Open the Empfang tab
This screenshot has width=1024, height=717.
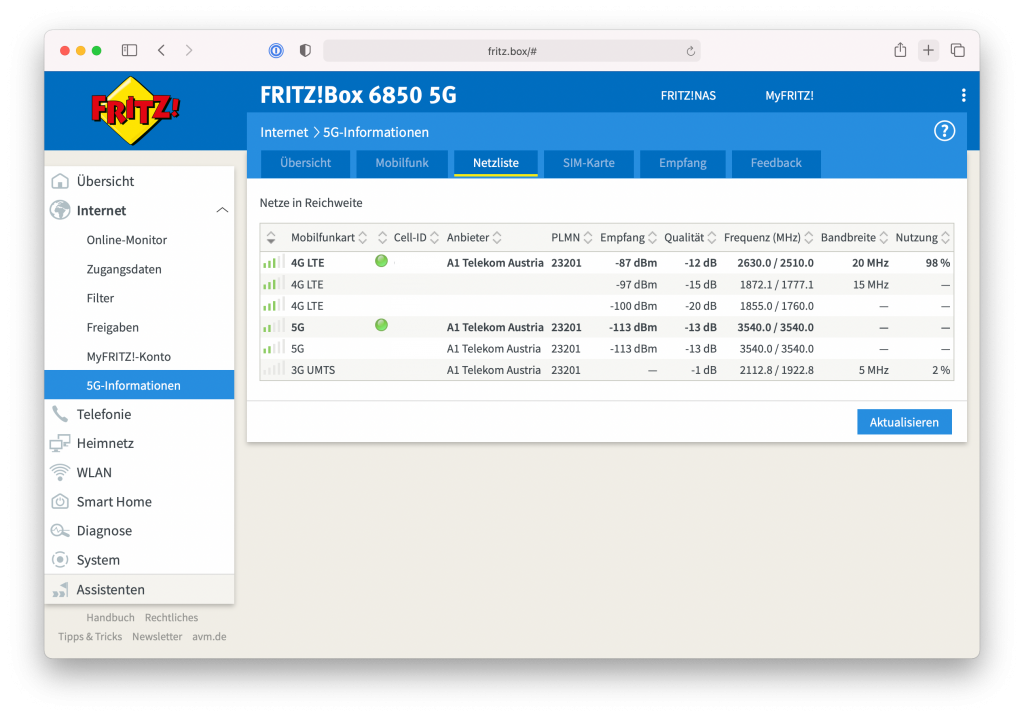coord(682,163)
